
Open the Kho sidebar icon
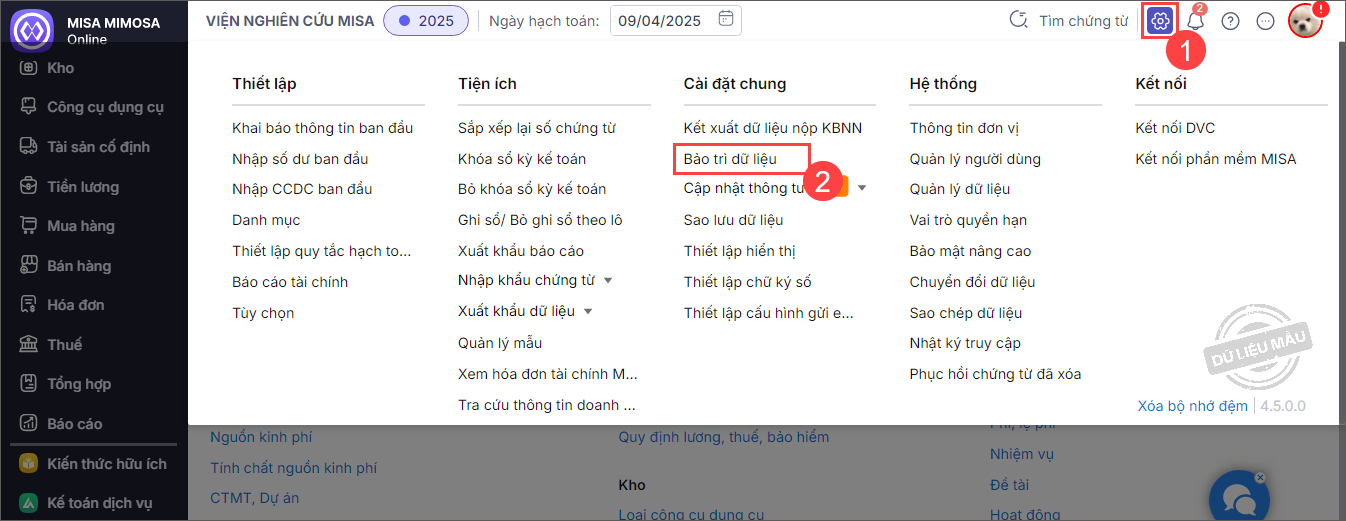pos(30,68)
